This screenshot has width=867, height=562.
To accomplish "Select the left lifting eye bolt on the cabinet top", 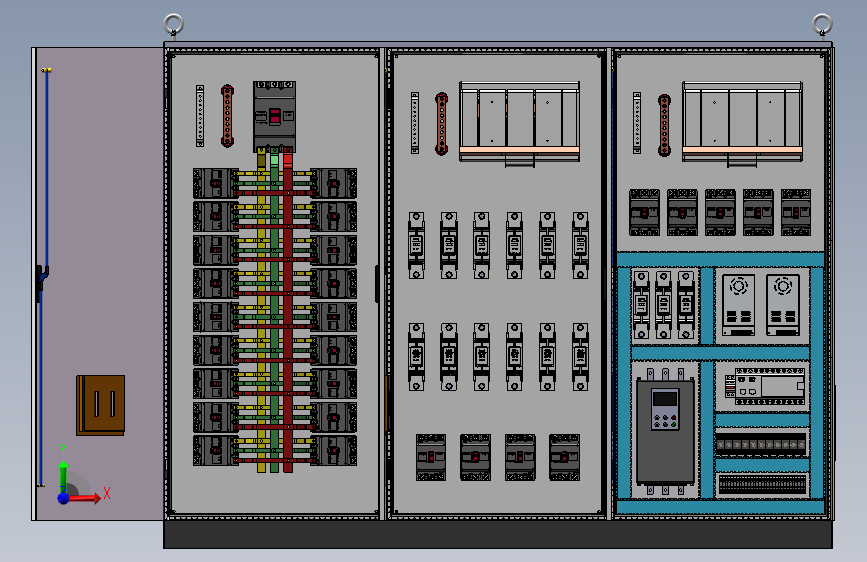I will (174, 26).
